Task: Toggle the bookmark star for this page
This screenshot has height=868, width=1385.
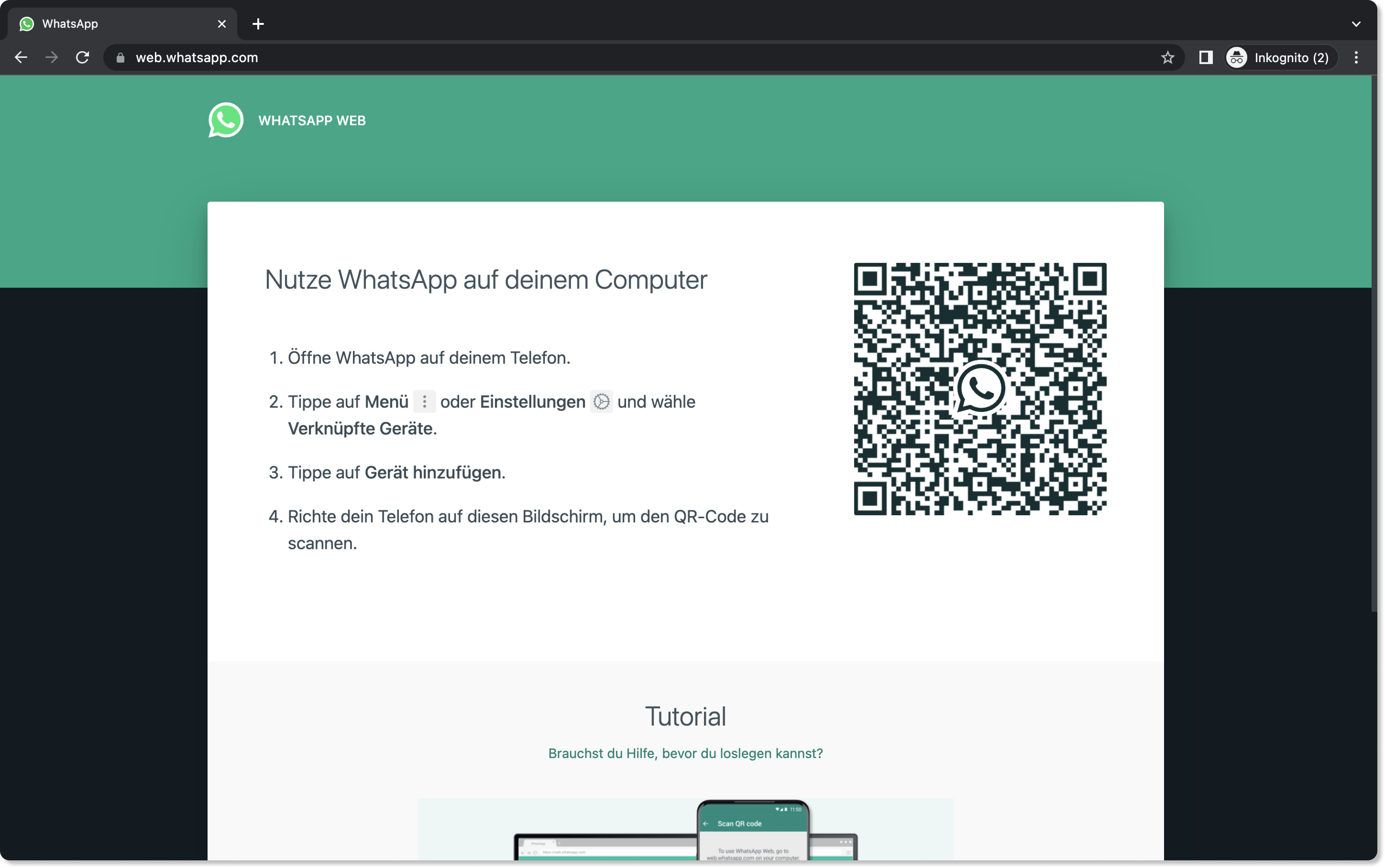Action: (x=1168, y=57)
